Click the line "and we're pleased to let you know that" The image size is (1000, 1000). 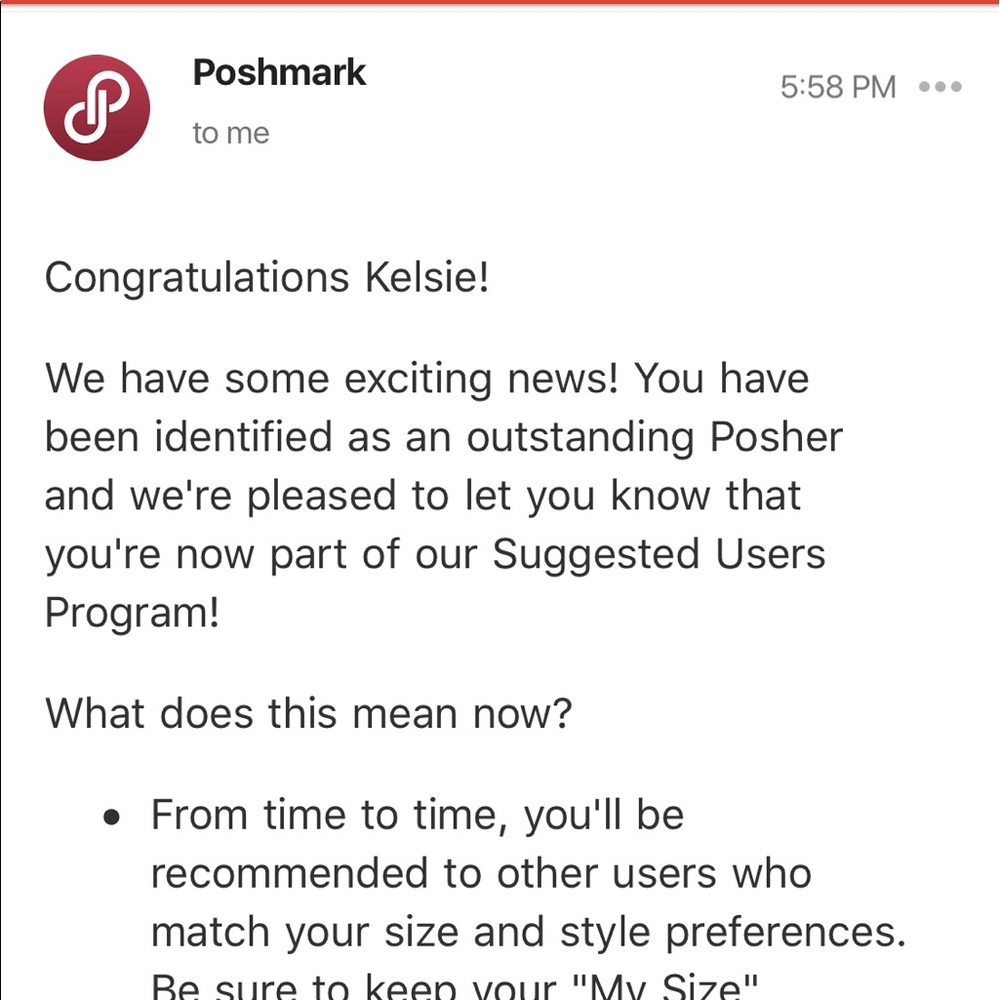click(423, 495)
